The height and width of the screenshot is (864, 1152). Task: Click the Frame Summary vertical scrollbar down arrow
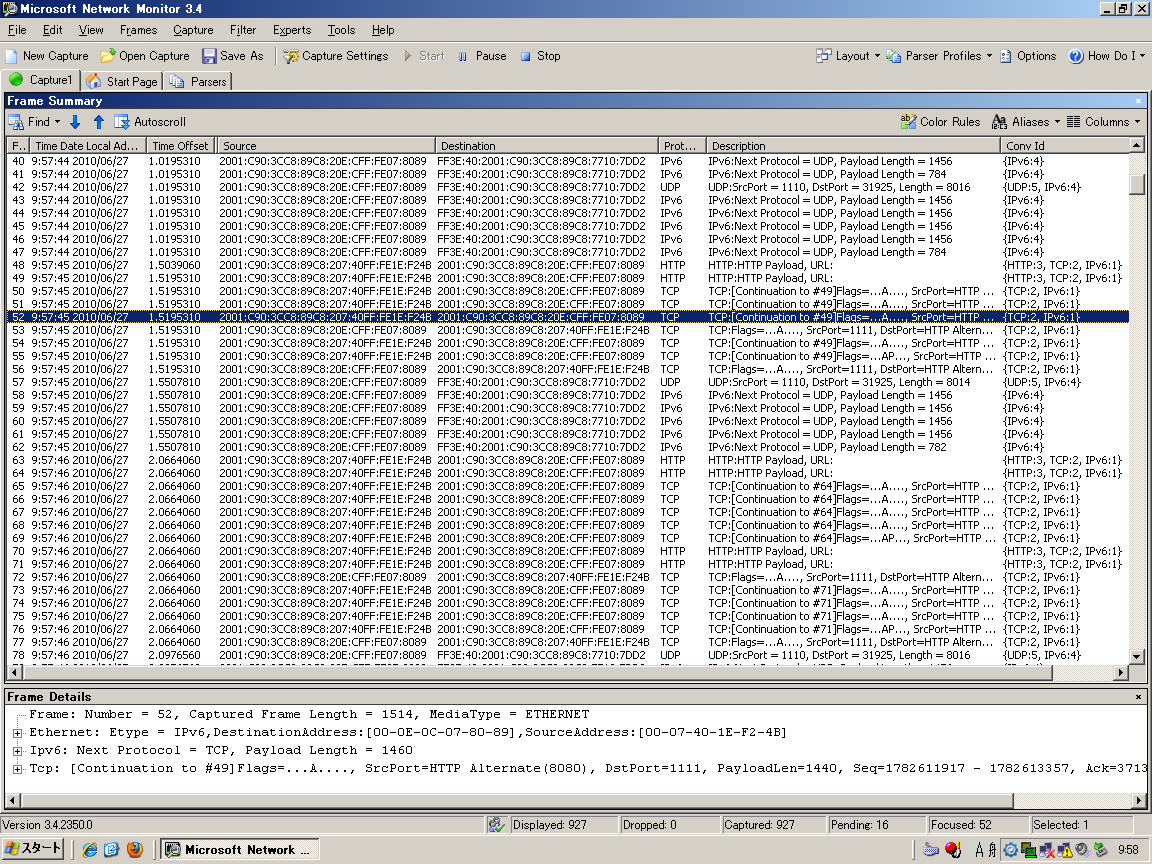coord(1137,657)
